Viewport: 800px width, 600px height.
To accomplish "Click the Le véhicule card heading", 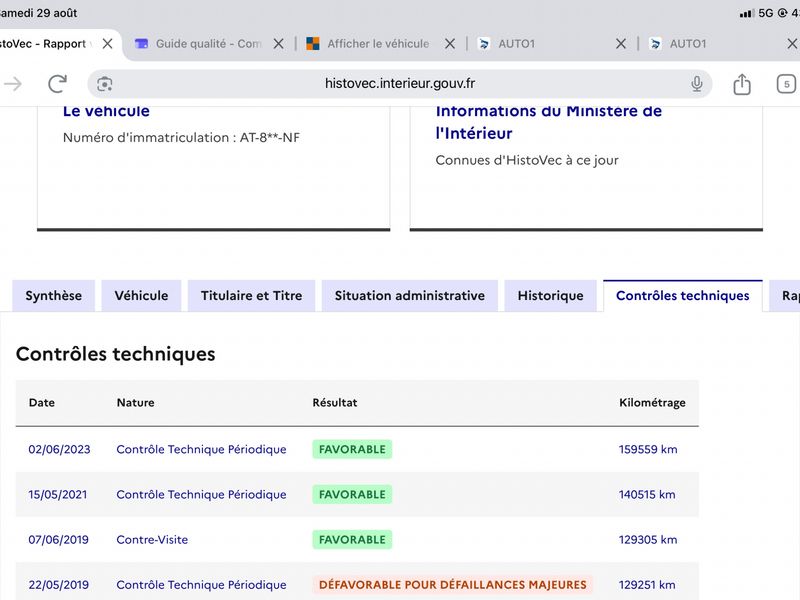I will tap(106, 111).
